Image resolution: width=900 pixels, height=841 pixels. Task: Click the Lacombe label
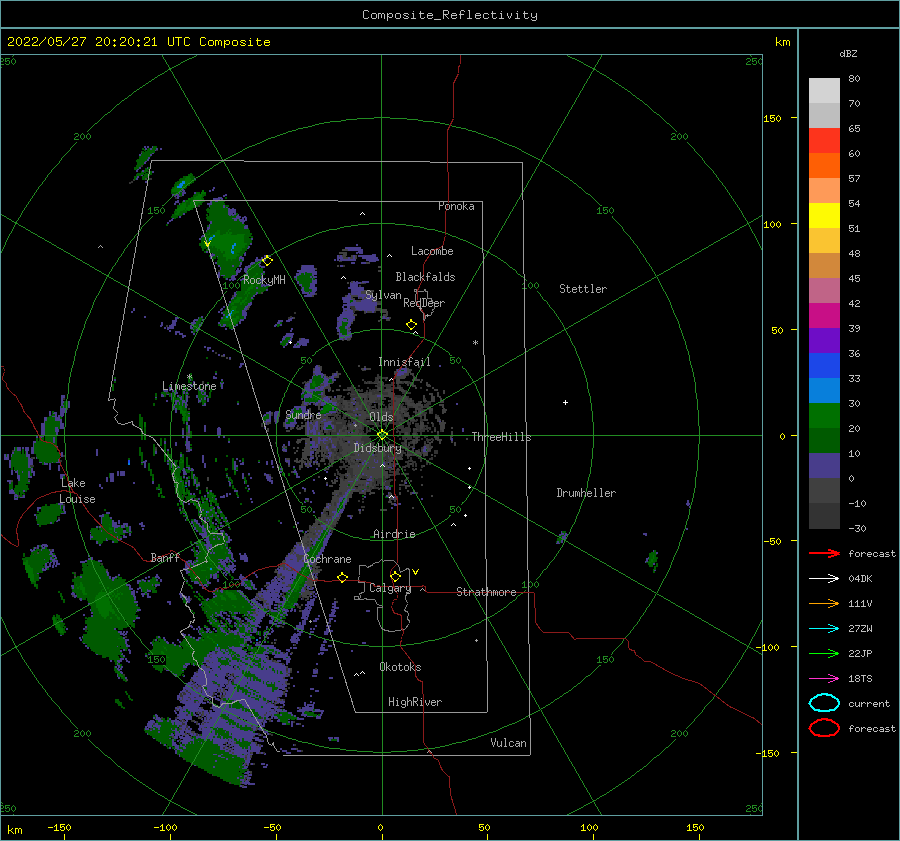pos(432,251)
